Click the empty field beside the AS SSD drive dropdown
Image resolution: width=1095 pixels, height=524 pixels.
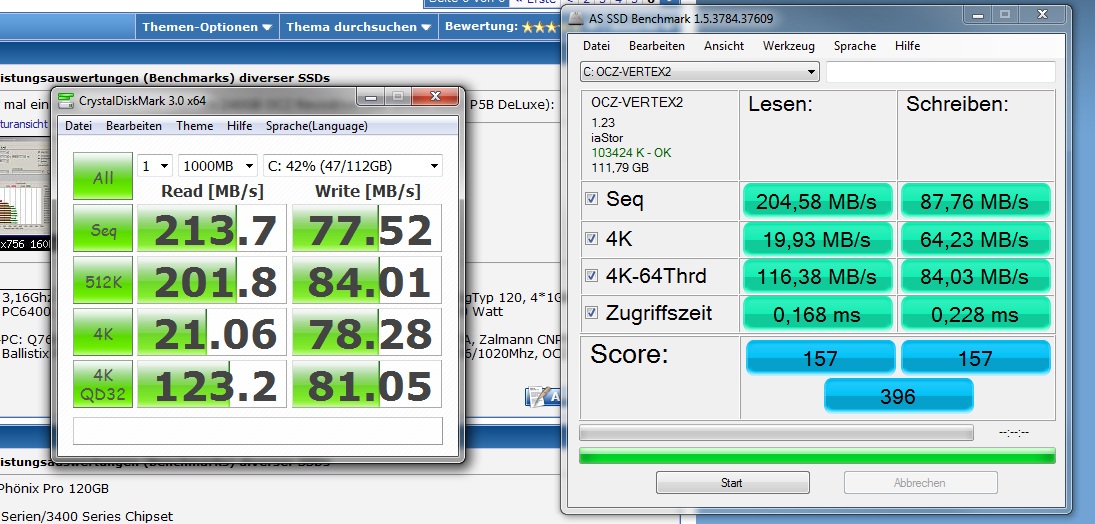click(x=941, y=72)
